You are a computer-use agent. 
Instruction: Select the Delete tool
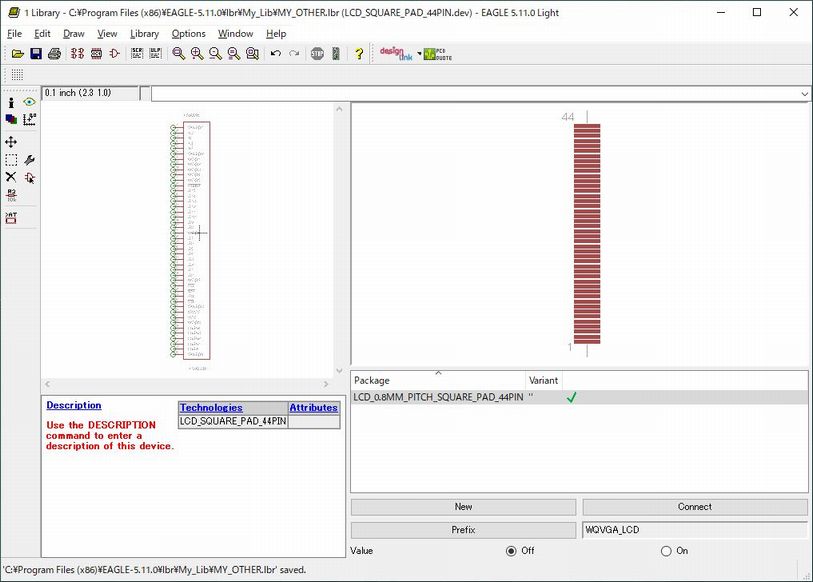click(x=11, y=178)
